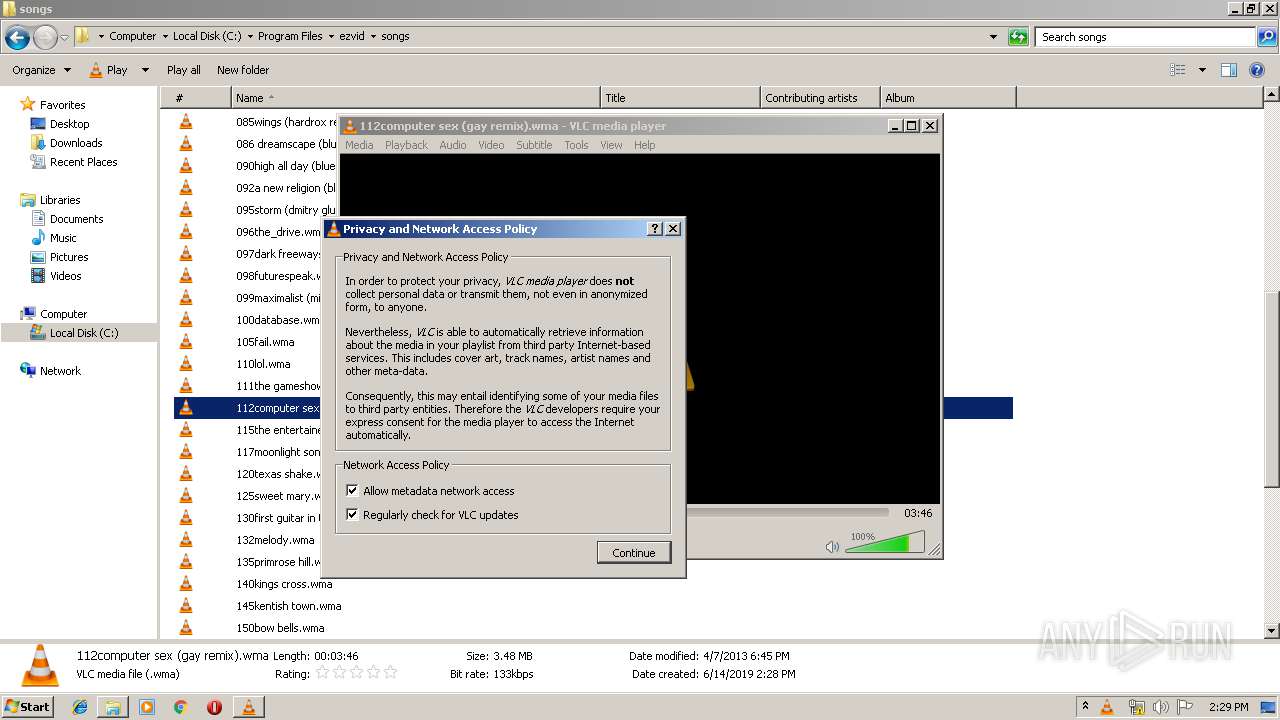Open Chrome from the taskbar
The image size is (1280, 720).
[x=180, y=707]
